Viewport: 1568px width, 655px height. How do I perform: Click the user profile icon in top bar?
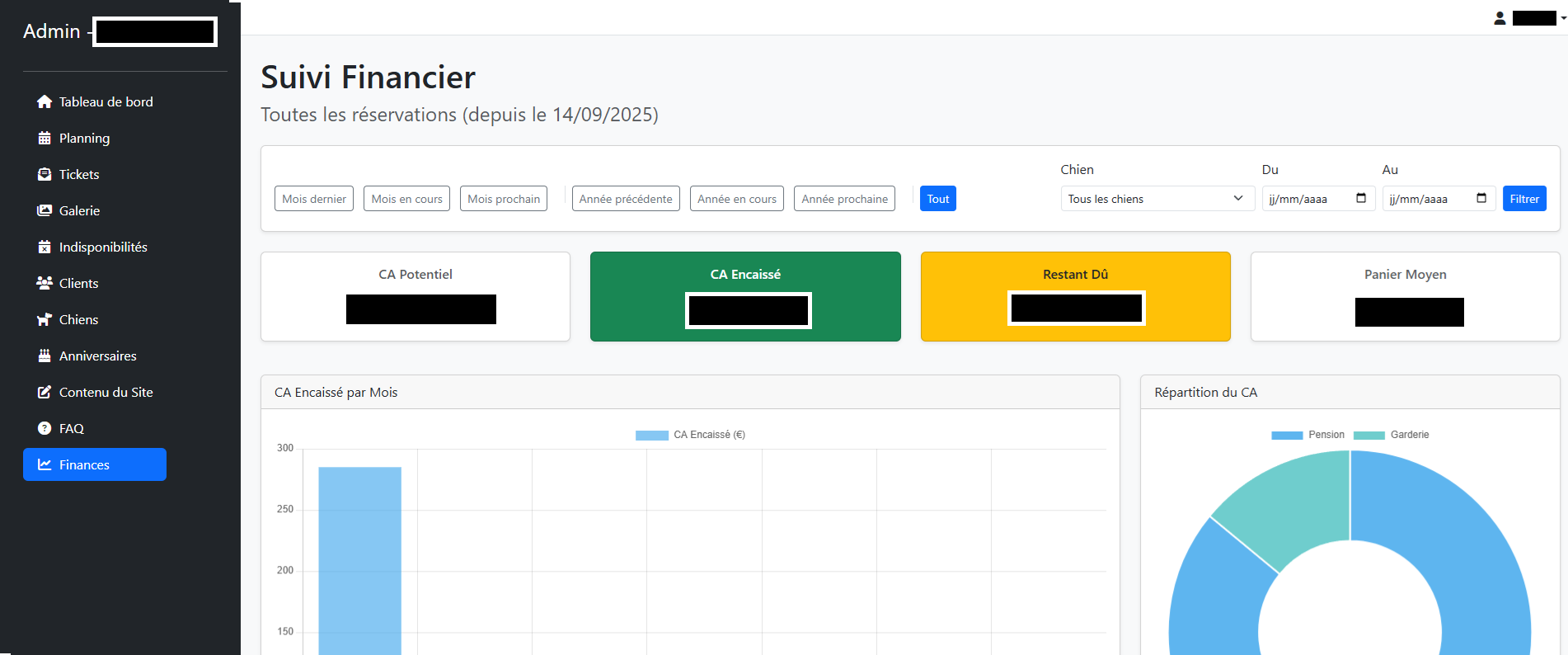pos(1500,18)
